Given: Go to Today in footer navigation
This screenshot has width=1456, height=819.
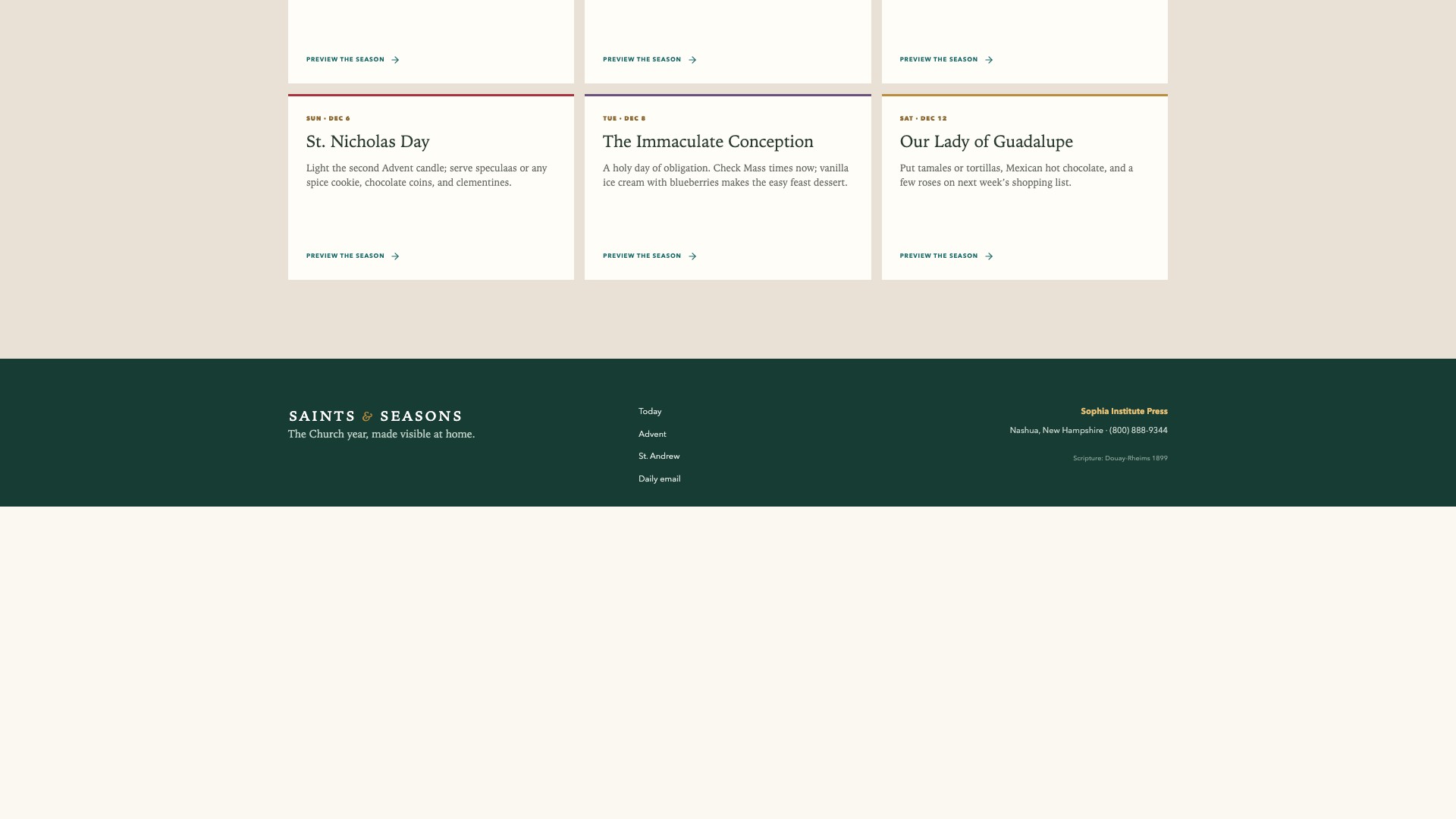Looking at the screenshot, I should (x=650, y=411).
